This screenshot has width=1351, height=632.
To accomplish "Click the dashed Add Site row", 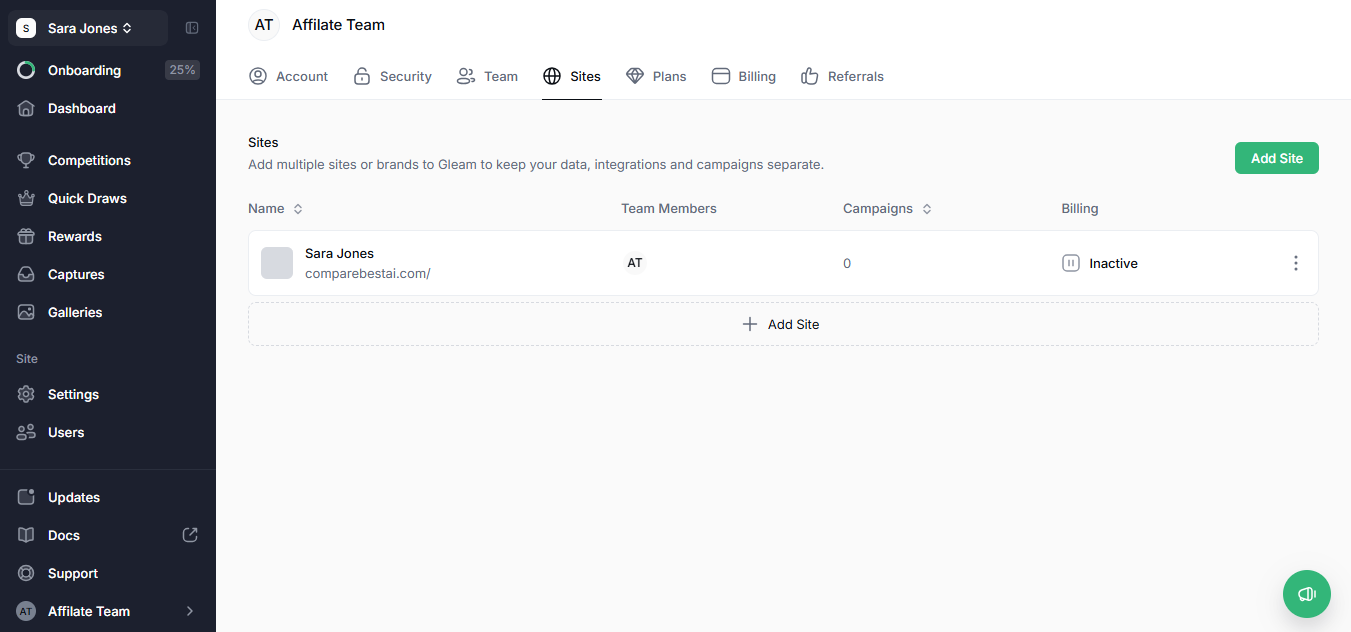I will click(783, 324).
